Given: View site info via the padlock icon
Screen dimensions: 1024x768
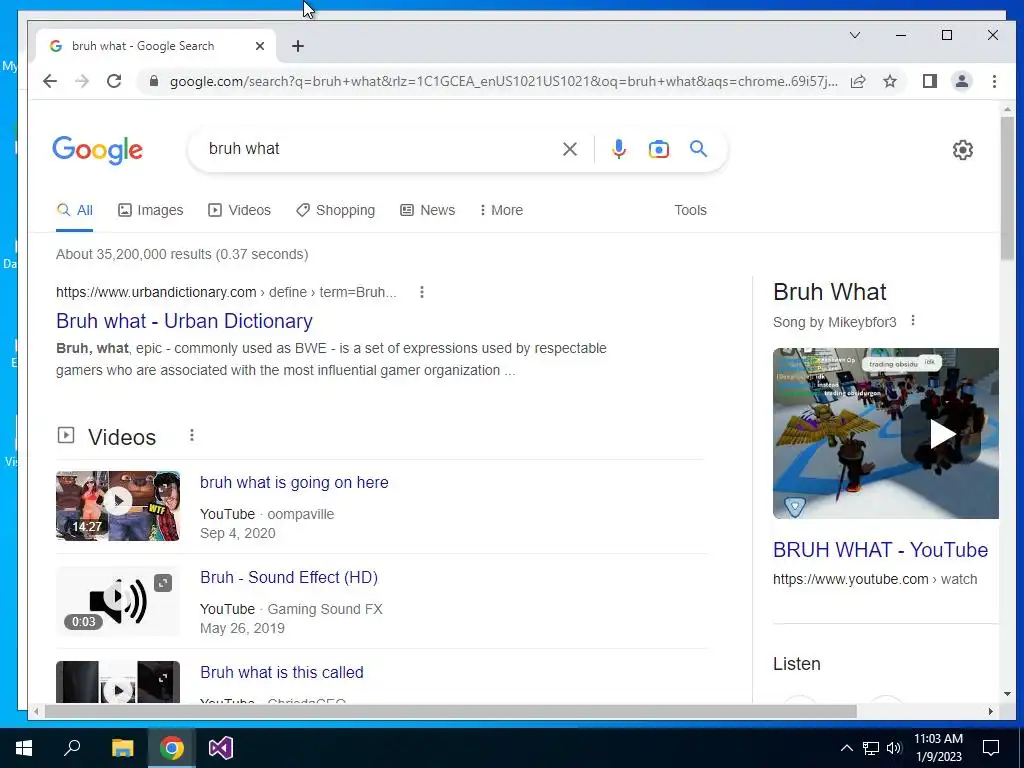Looking at the screenshot, I should click(154, 81).
